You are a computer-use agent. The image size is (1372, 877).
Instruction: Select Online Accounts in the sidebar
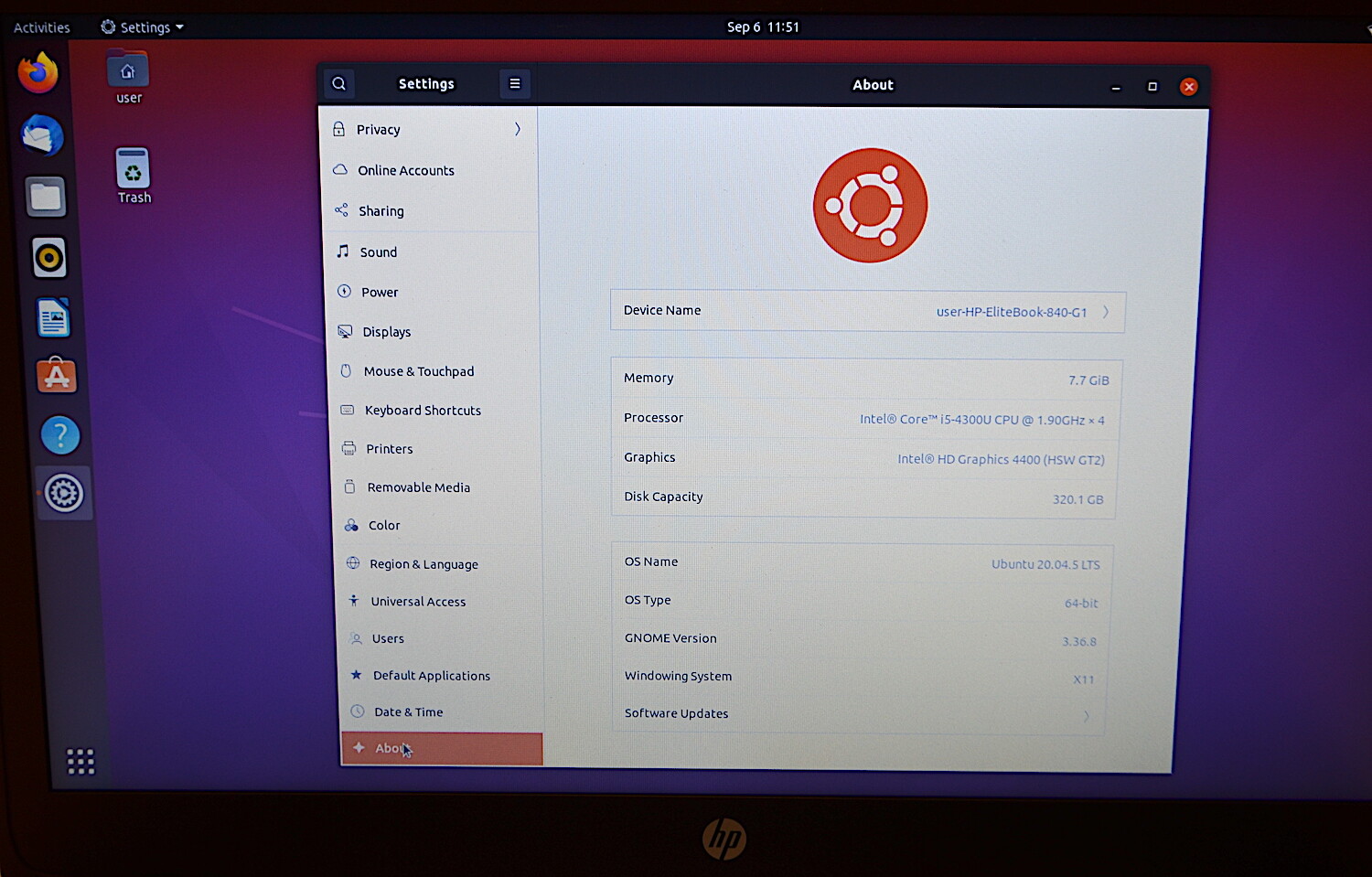[429, 170]
